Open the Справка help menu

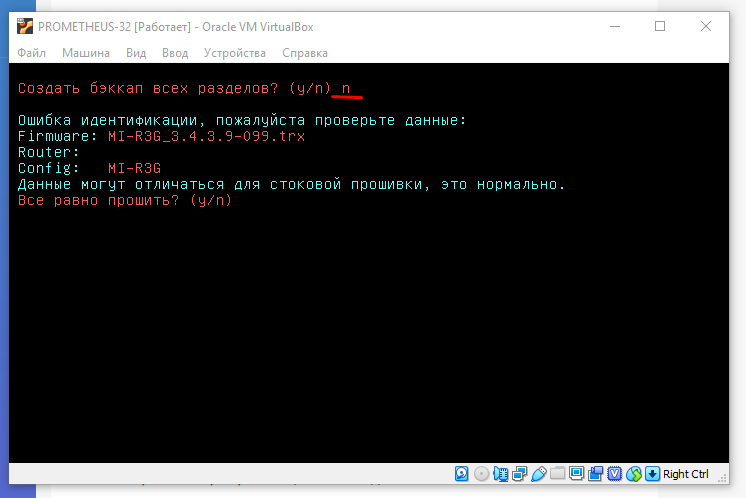305,53
